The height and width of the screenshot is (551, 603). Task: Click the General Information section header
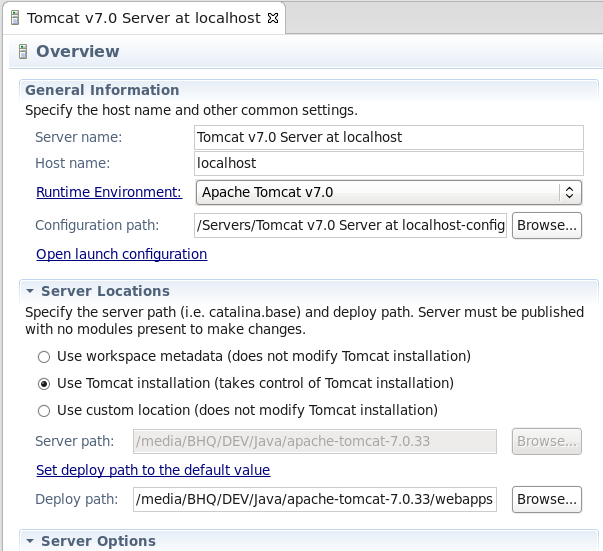click(x=102, y=90)
